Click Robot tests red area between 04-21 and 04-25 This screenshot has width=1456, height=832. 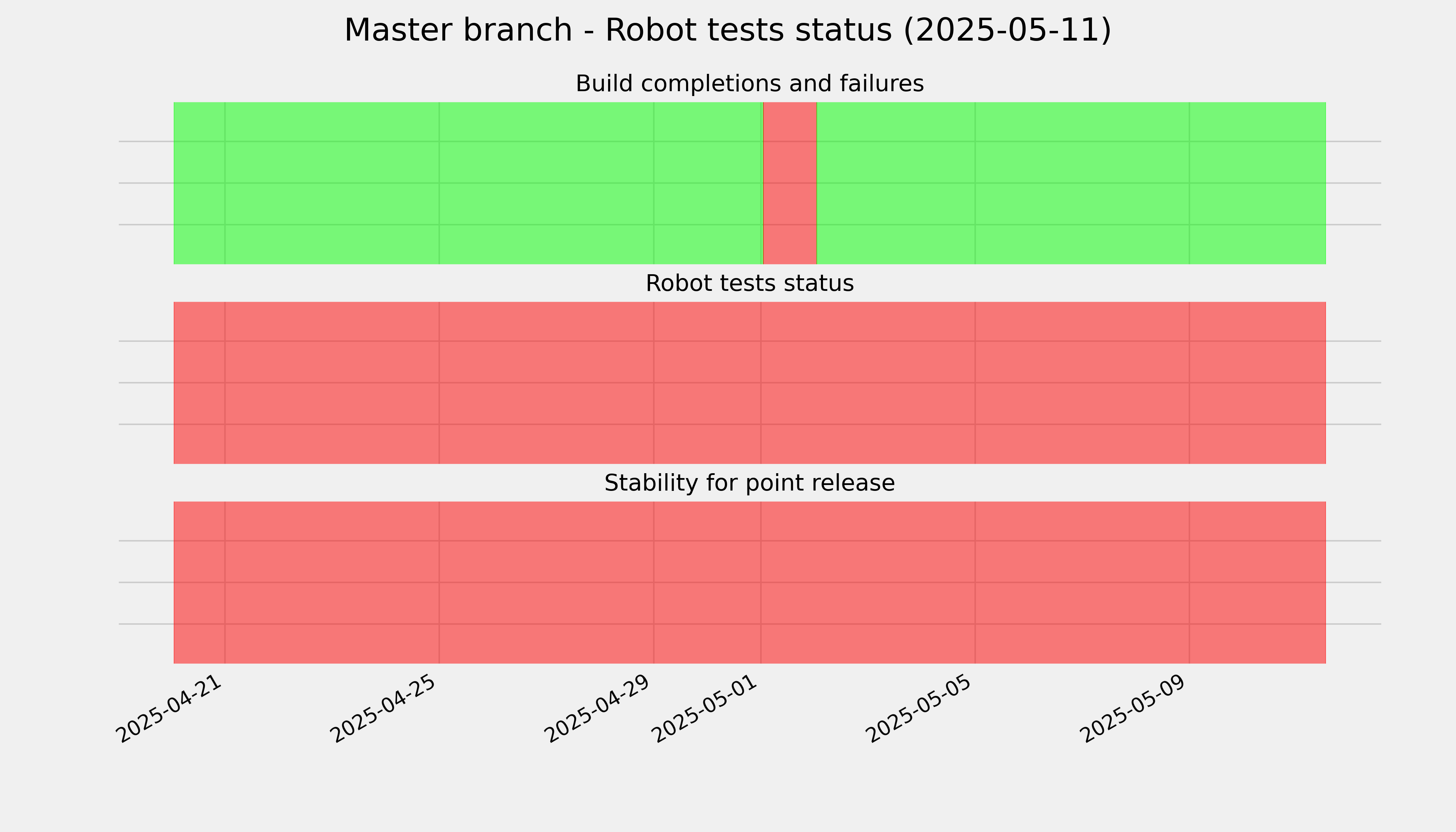click(332, 383)
